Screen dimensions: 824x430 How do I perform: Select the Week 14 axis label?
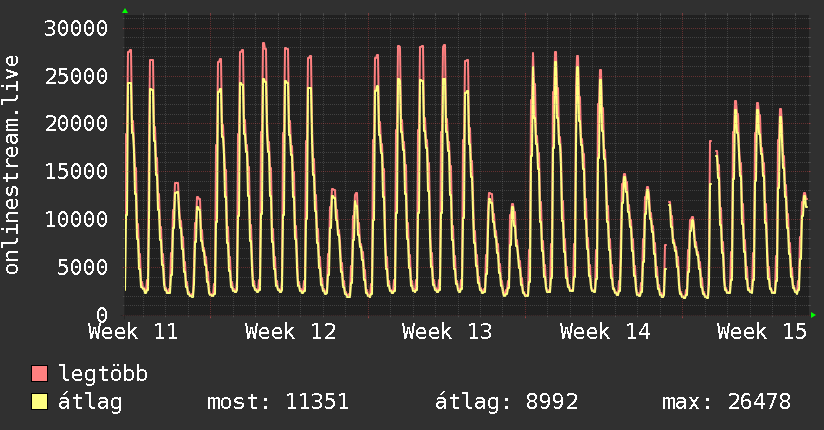click(605, 332)
